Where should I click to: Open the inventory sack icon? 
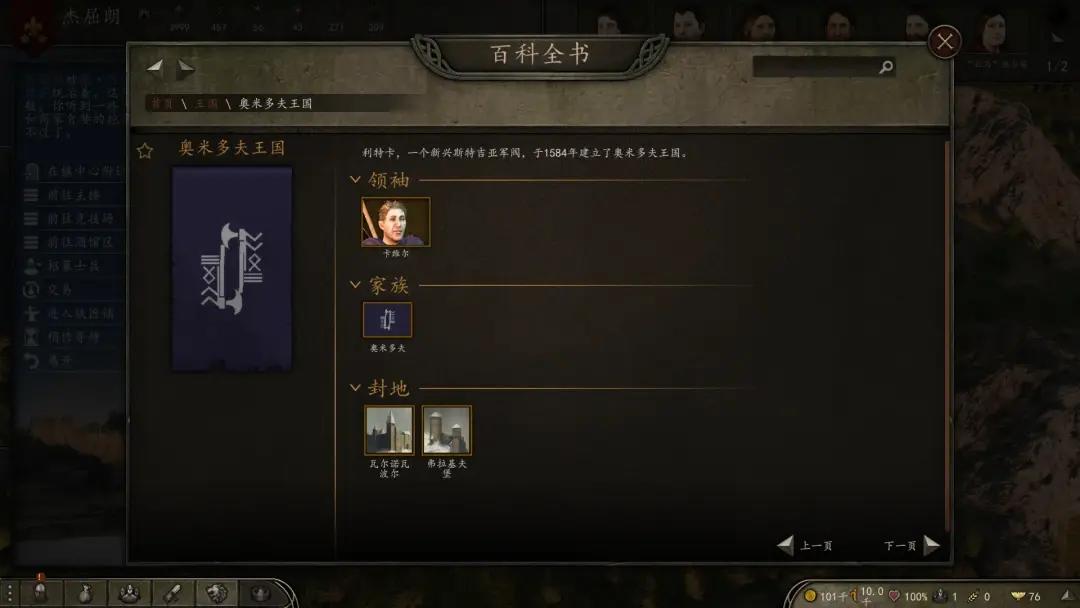84,592
